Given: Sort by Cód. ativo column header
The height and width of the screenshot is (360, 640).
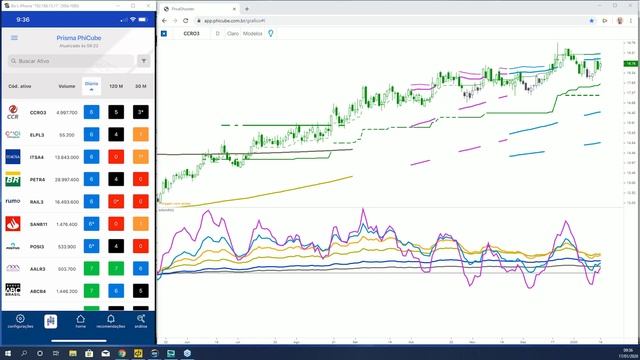Looking at the screenshot, I should [20, 86].
